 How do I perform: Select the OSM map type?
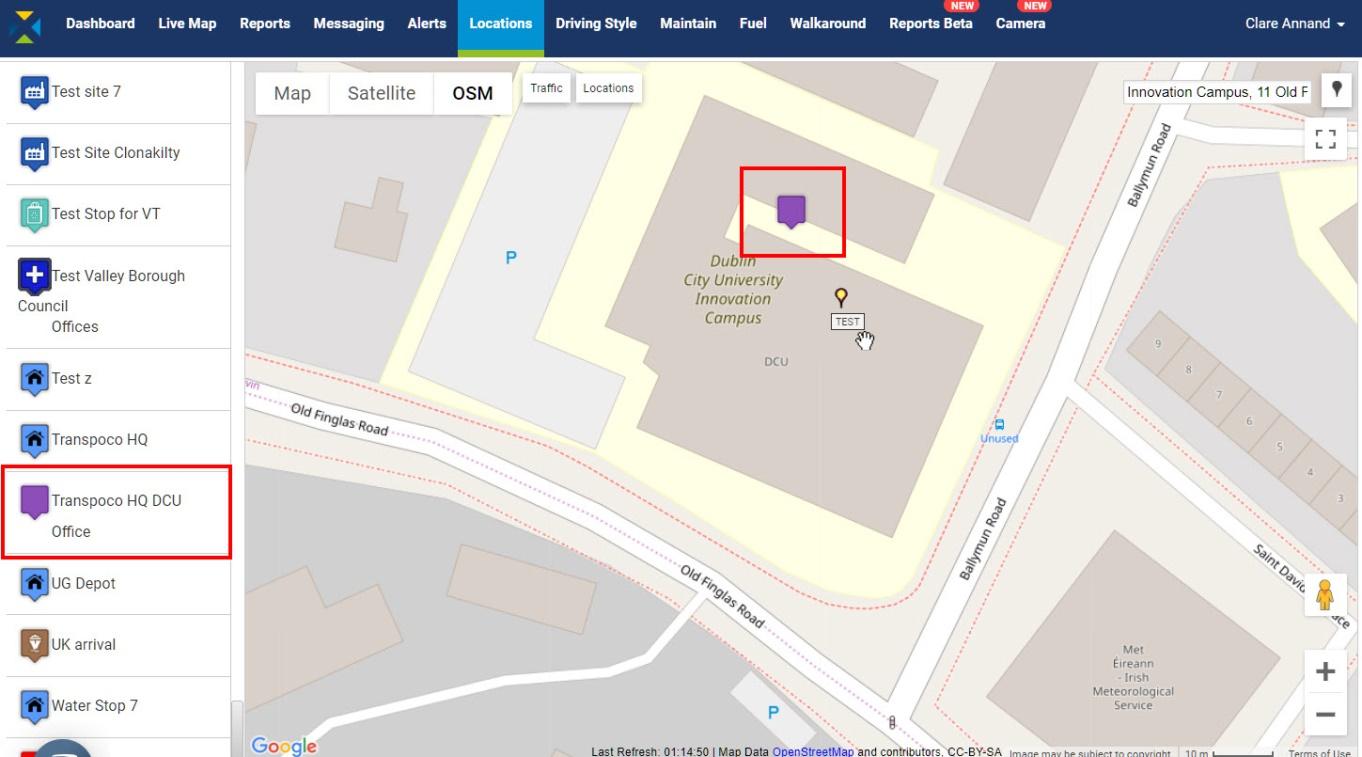pyautogui.click(x=473, y=93)
